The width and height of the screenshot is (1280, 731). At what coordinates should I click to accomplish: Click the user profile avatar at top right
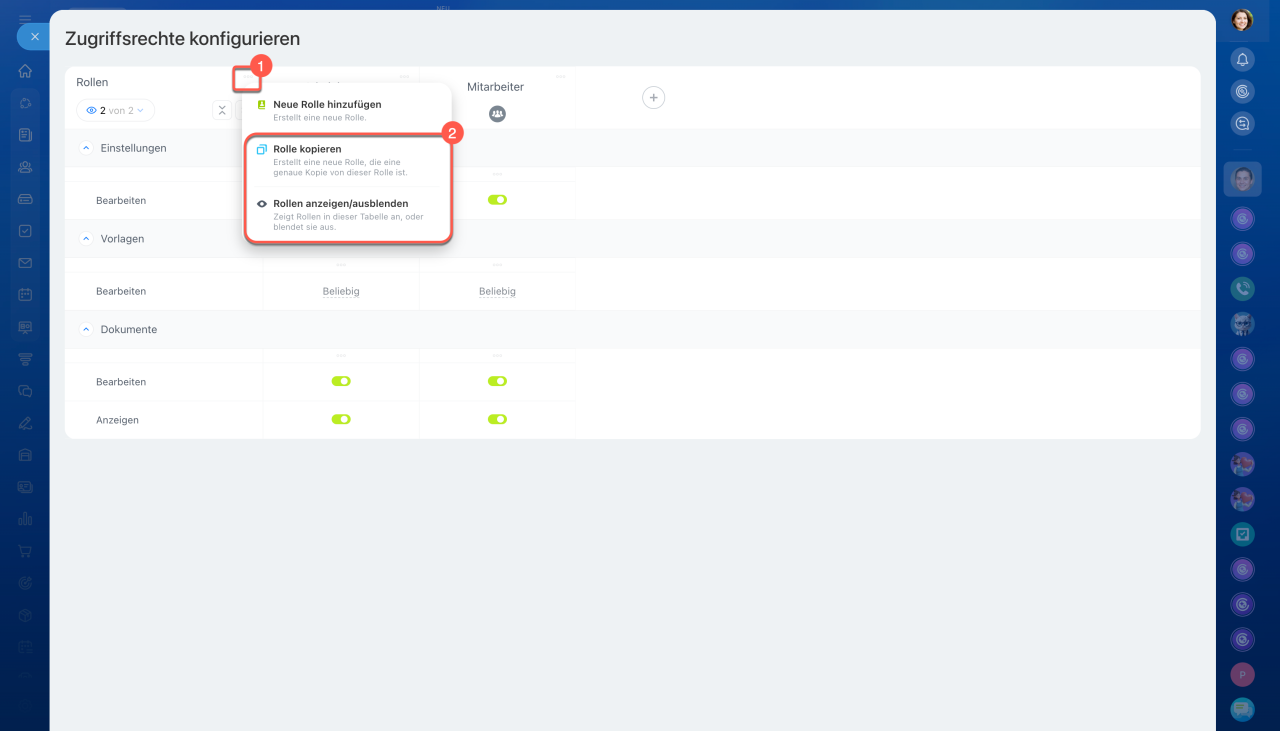click(1242, 20)
